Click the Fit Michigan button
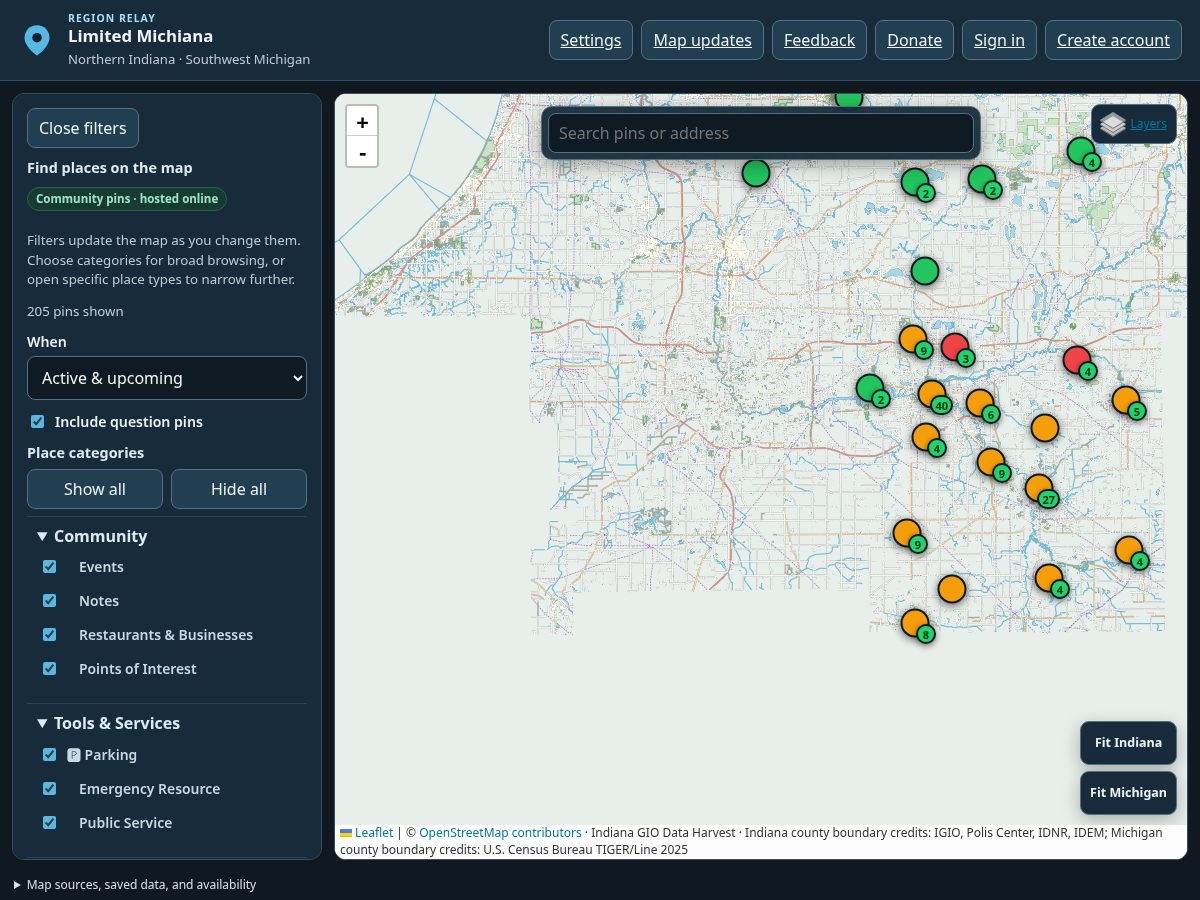The width and height of the screenshot is (1200, 900). [x=1128, y=793]
